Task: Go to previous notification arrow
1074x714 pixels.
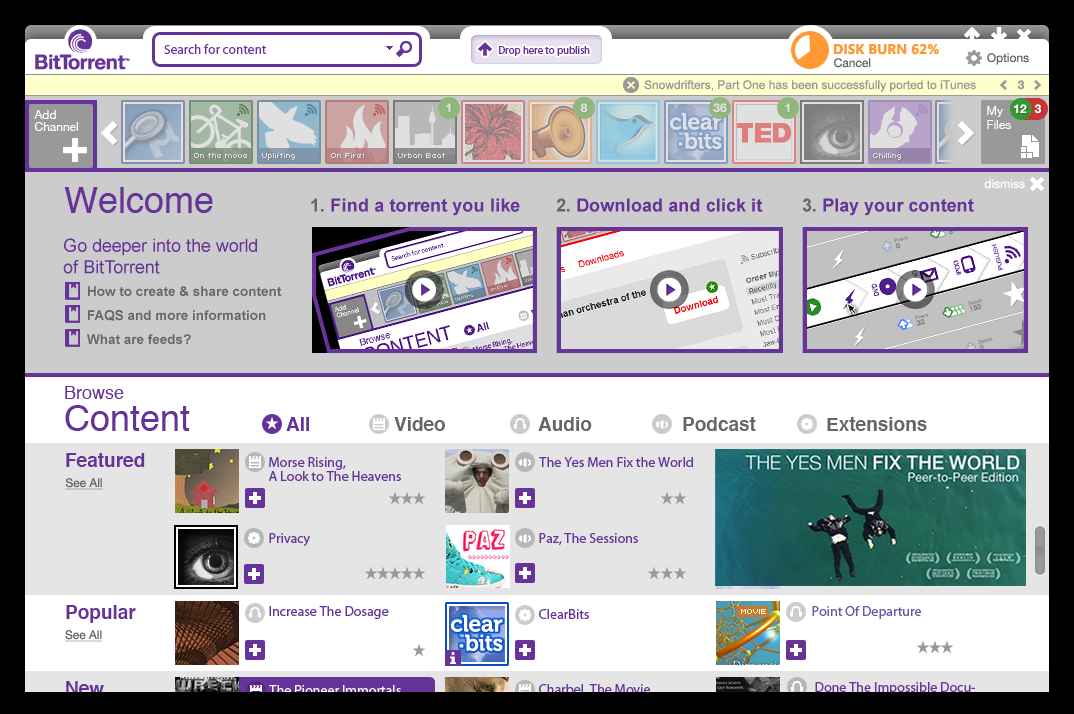Action: [x=1003, y=85]
